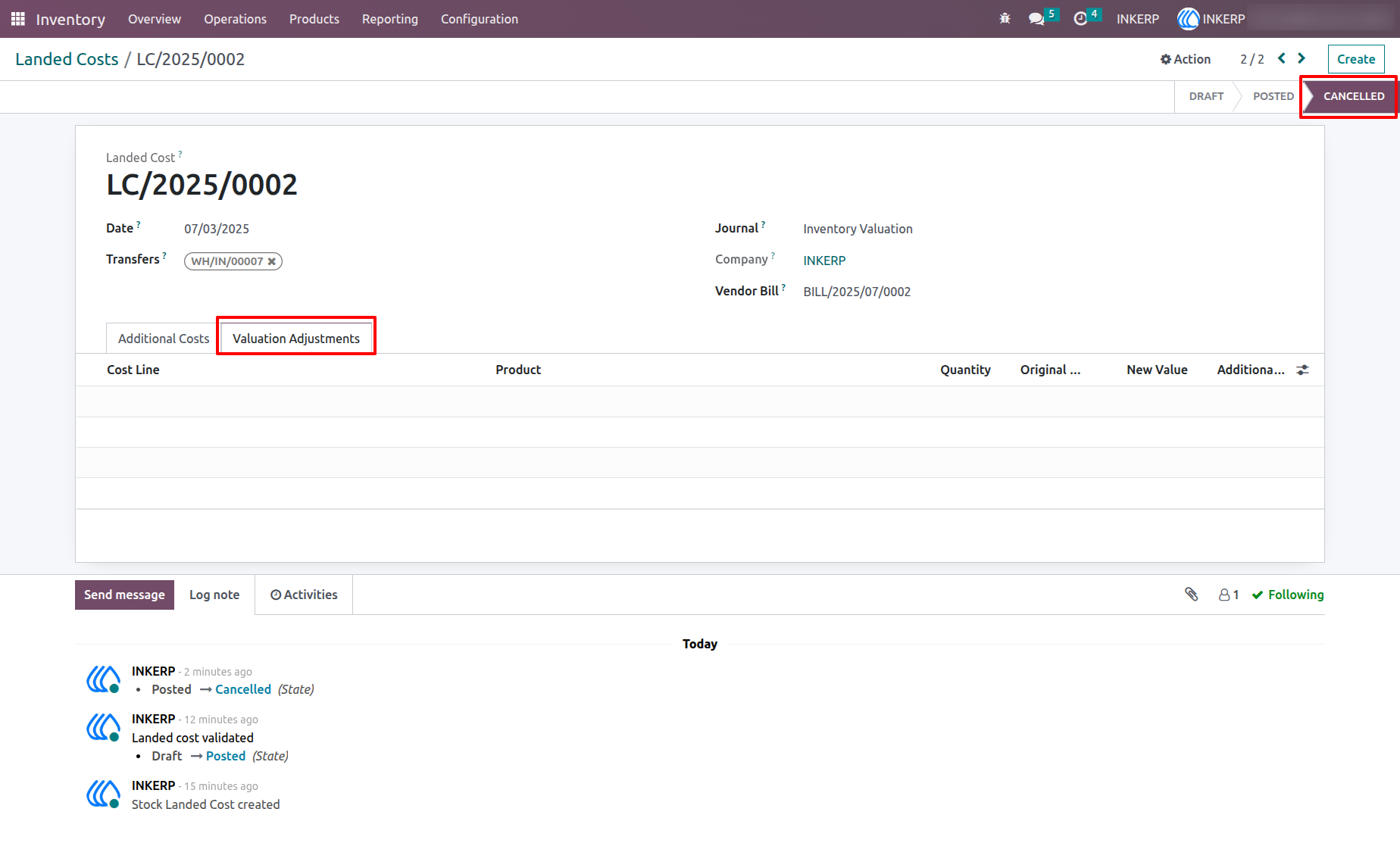Viewport: 1400px width, 868px height.
Task: Remove the WH/IN/00007 transfer tag
Action: tap(272, 261)
